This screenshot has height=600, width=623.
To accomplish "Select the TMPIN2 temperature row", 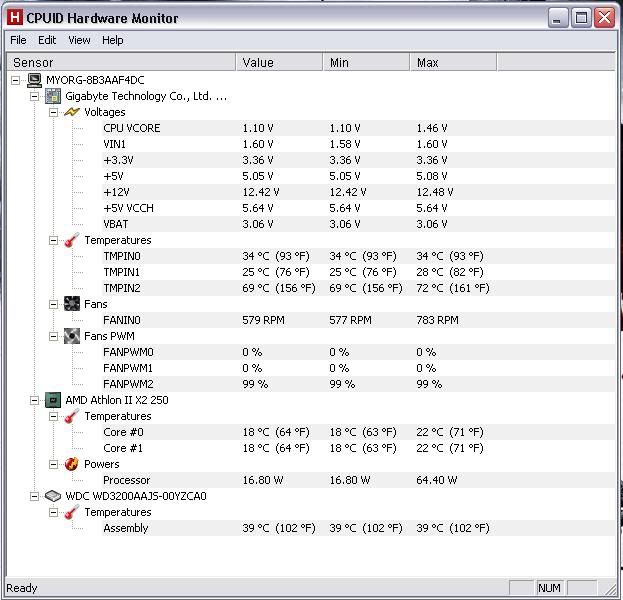I will tap(358, 288).
